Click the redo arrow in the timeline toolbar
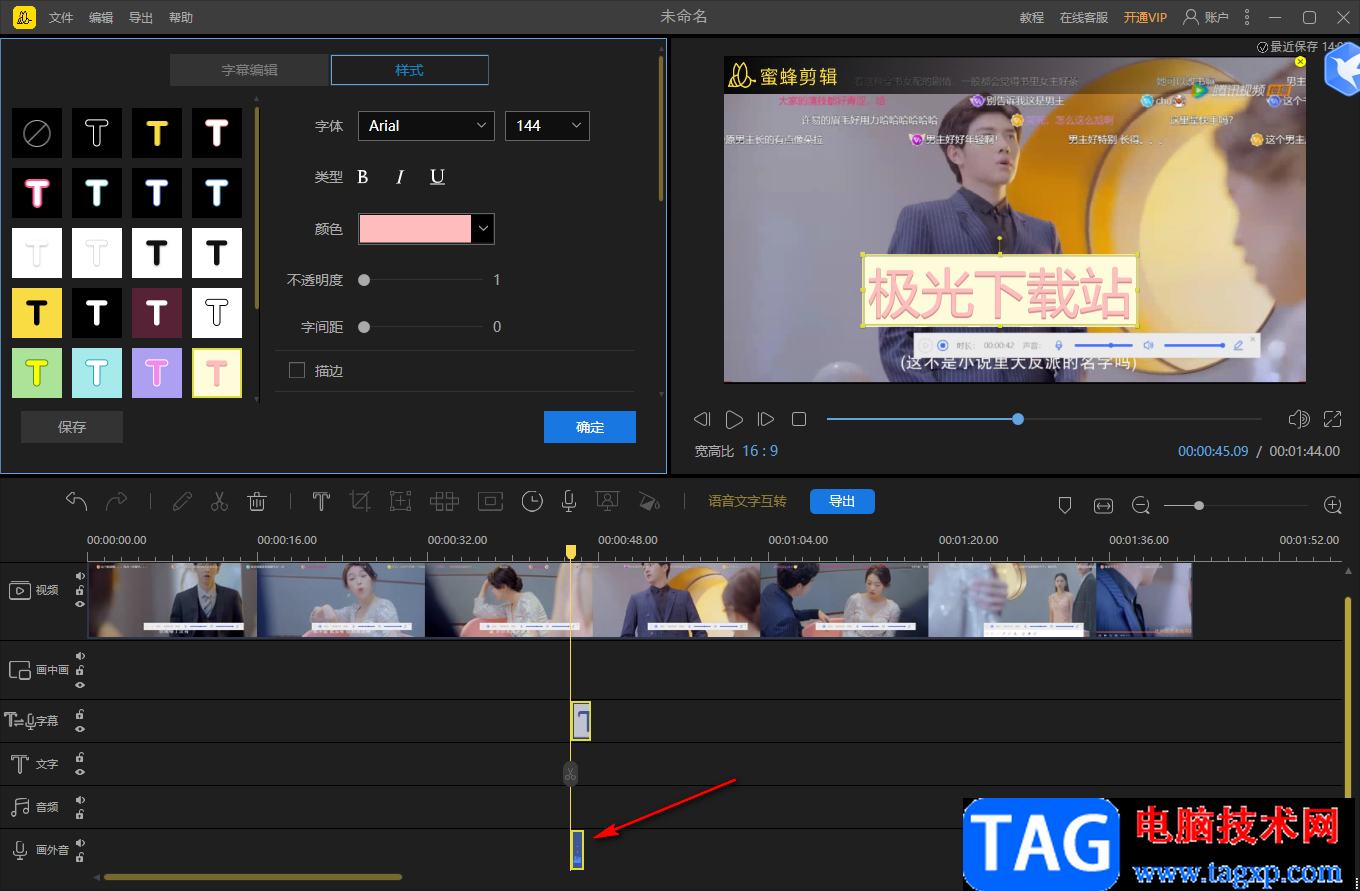1360x891 pixels. point(117,501)
